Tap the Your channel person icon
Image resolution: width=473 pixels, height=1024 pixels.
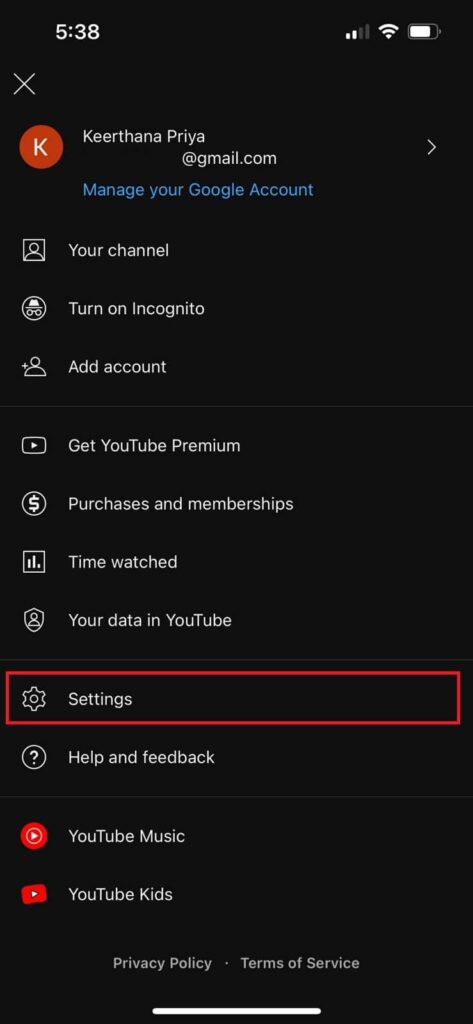(34, 250)
